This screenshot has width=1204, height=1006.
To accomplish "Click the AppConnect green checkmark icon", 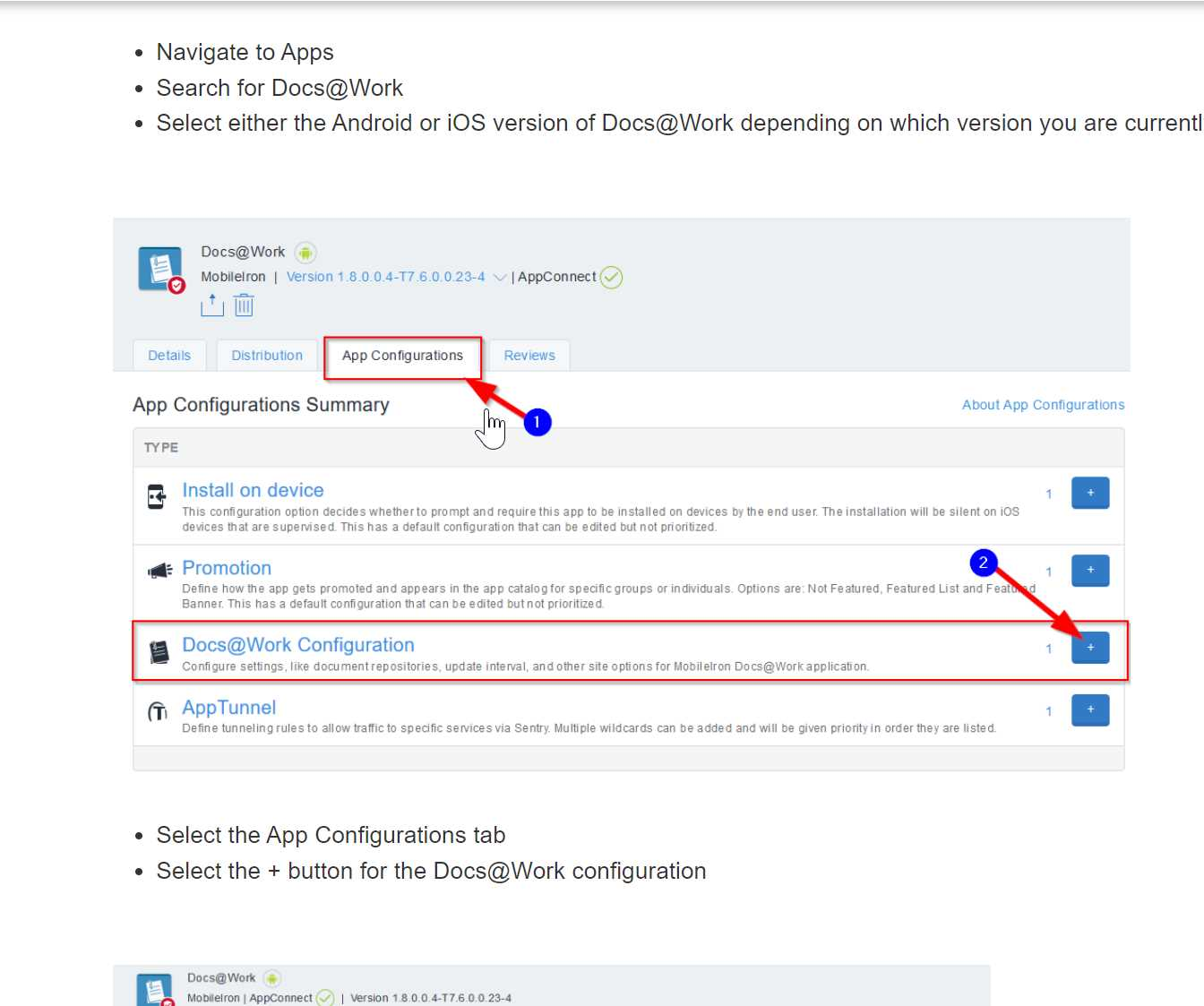I will pyautogui.click(x=611, y=278).
